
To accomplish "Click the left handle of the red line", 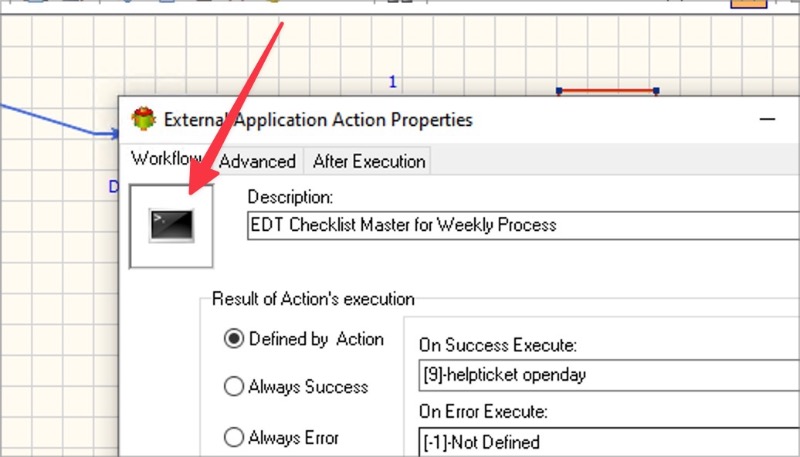I will tap(559, 91).
